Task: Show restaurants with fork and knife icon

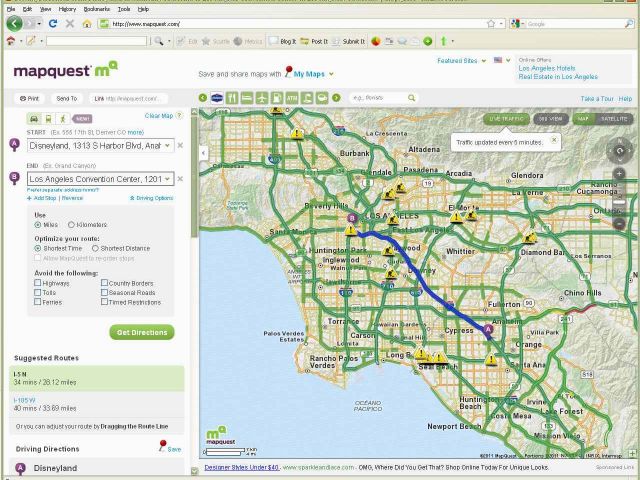Action: (232, 98)
